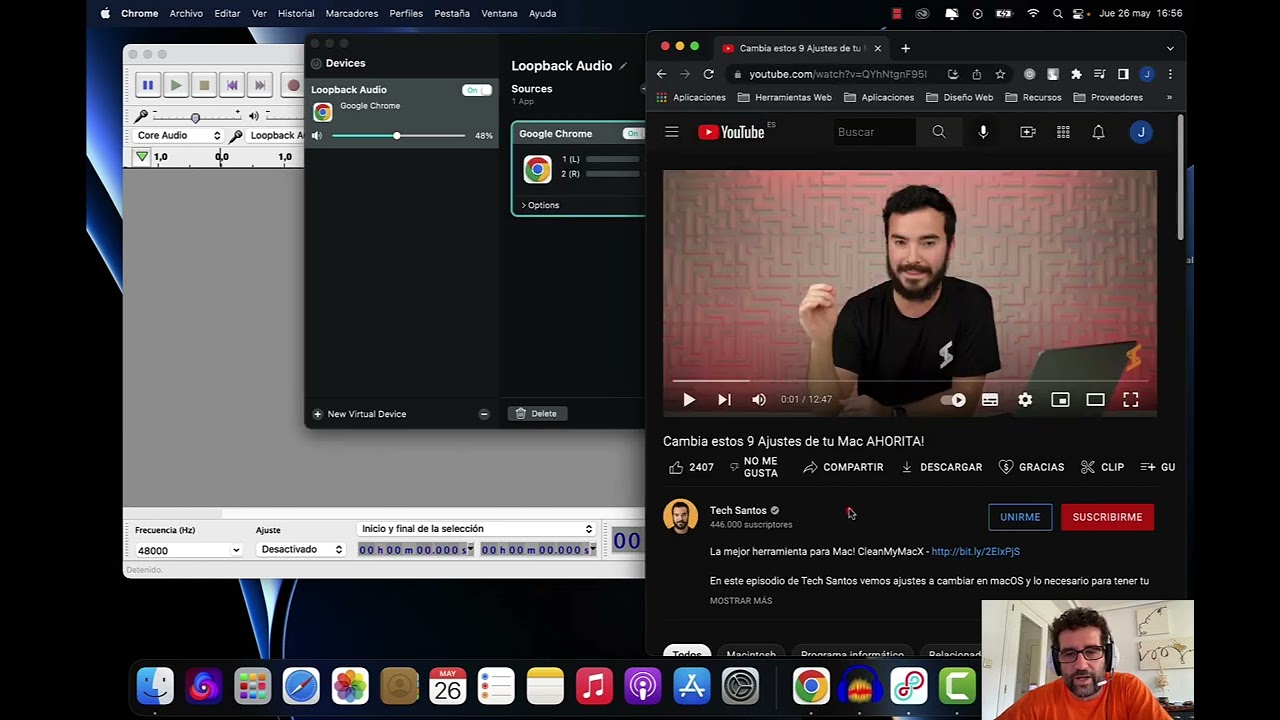
Task: Click the pencil icon to rename Loopback Audio
Action: click(x=623, y=66)
